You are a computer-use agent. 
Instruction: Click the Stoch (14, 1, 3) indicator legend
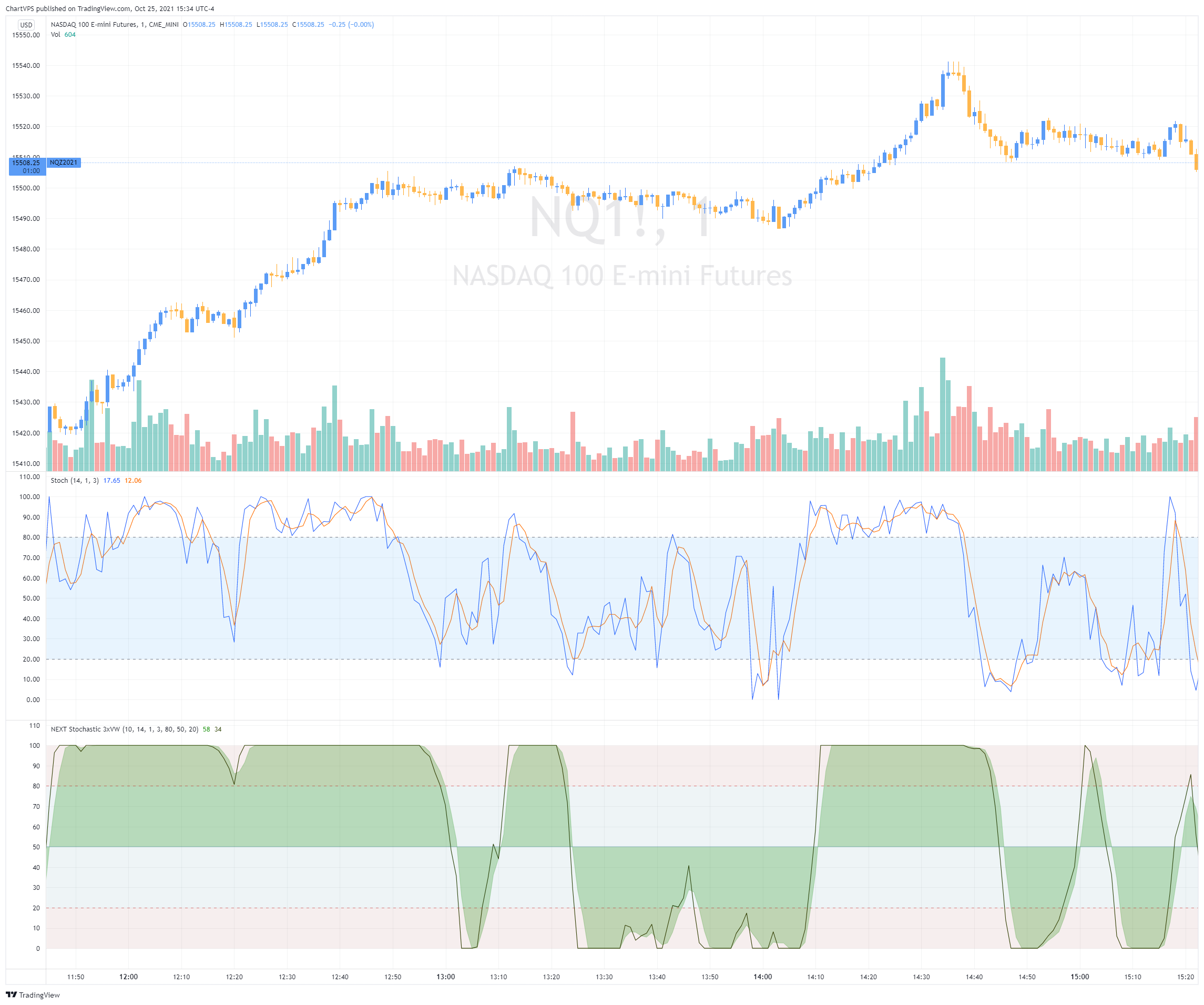click(75, 481)
